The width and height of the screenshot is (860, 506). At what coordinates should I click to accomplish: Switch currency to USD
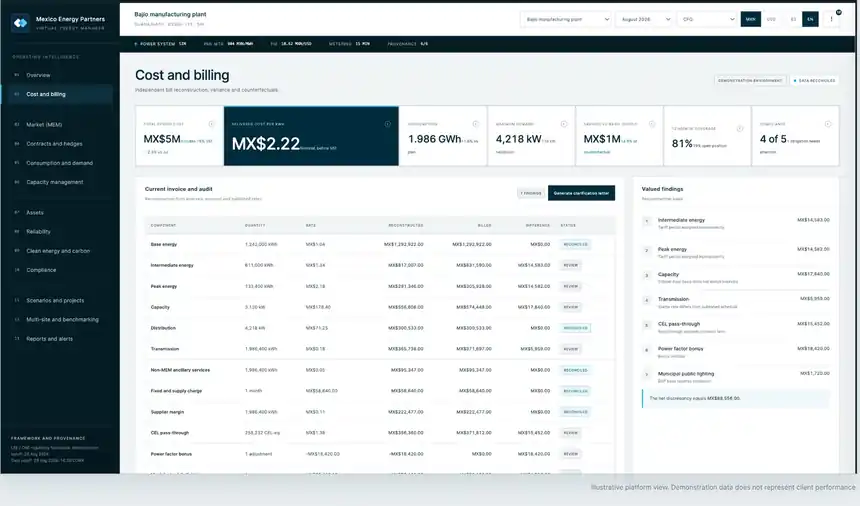coord(771,19)
